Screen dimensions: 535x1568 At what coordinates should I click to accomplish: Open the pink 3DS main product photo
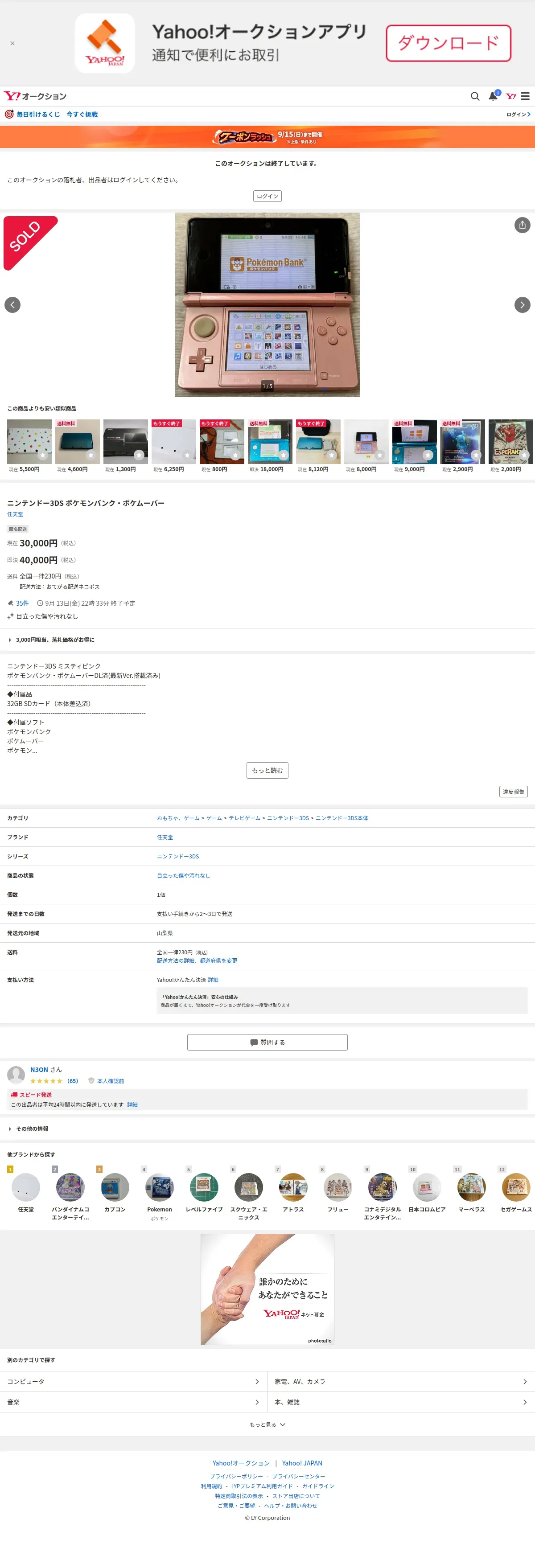267,304
